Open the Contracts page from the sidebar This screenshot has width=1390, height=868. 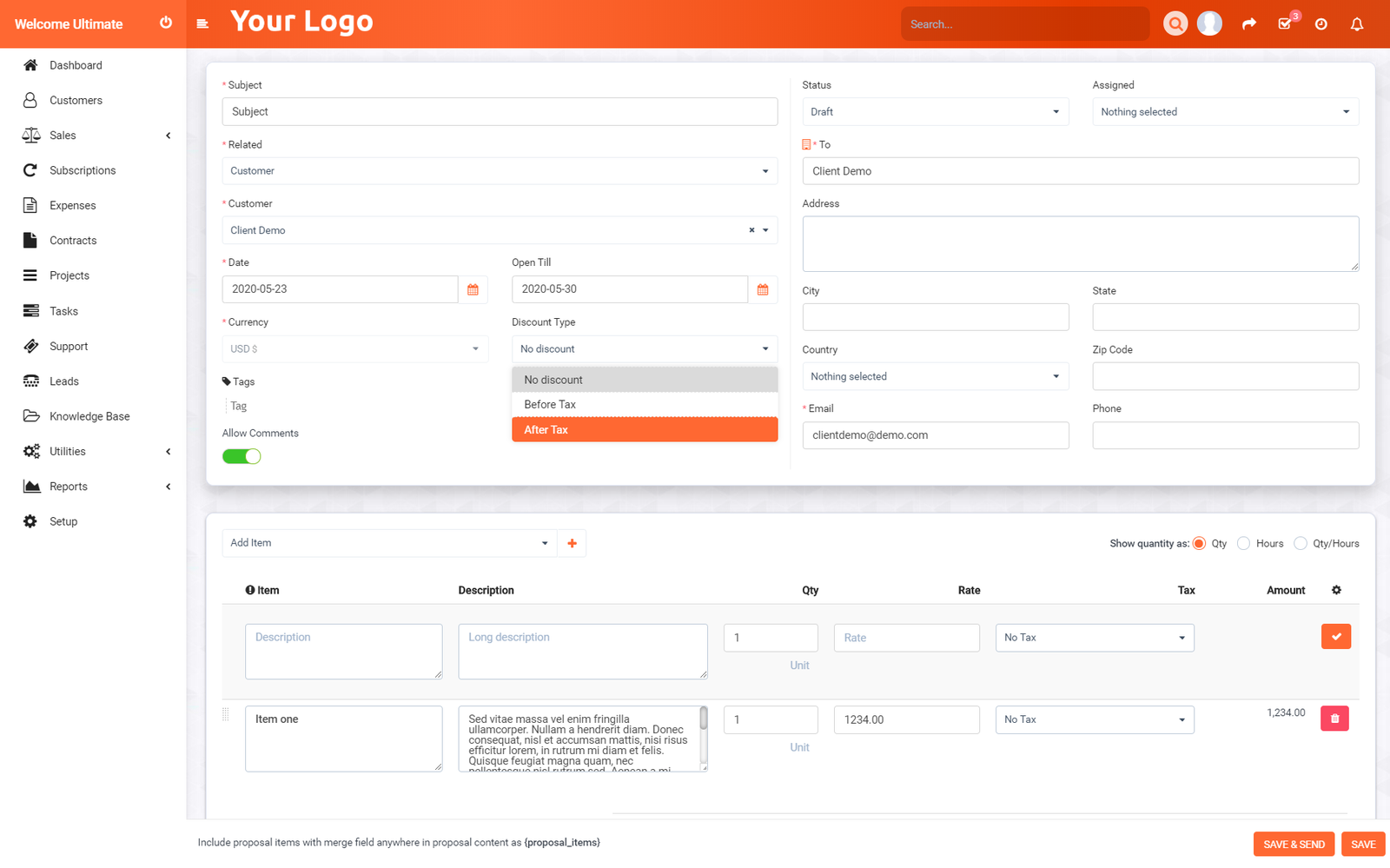[72, 240]
